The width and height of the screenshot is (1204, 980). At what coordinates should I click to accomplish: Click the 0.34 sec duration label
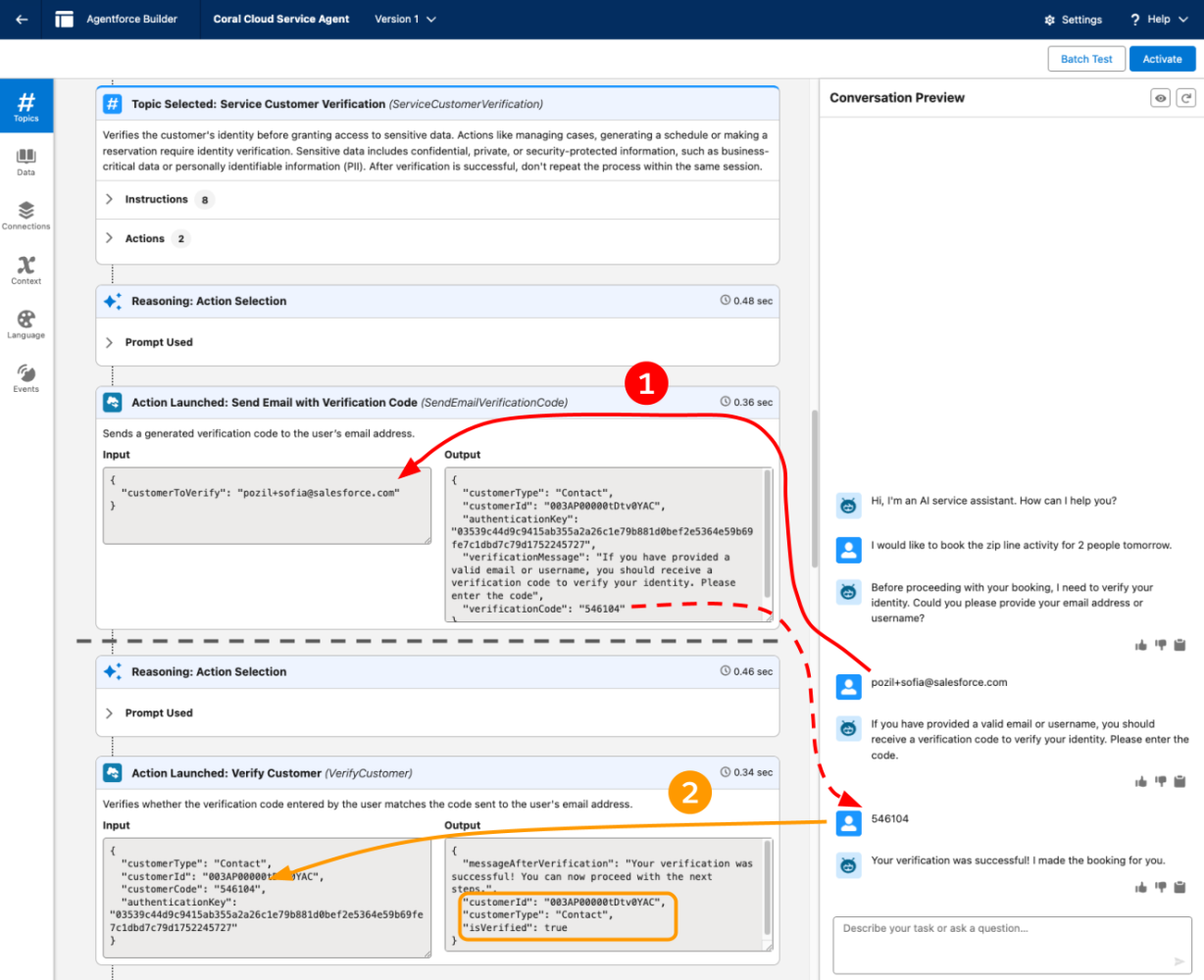coord(747,772)
